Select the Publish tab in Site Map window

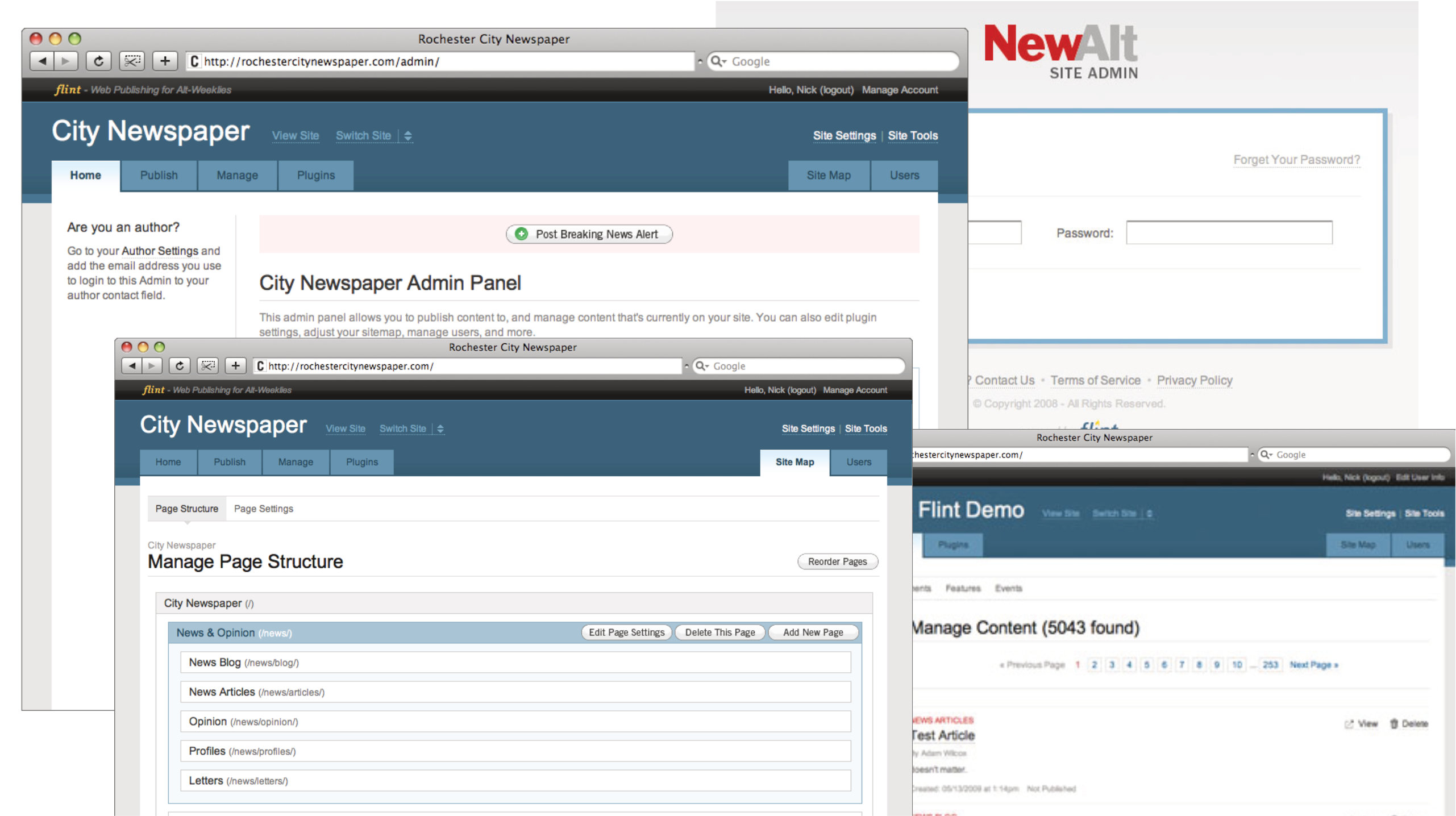point(230,462)
